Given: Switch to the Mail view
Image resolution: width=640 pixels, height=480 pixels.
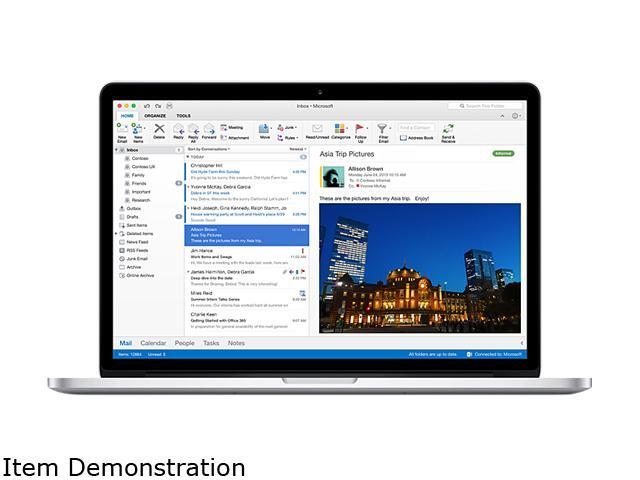Looking at the screenshot, I should [x=125, y=343].
